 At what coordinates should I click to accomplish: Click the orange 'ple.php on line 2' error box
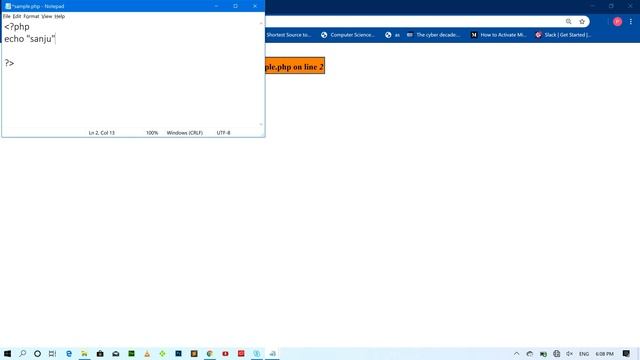click(295, 67)
